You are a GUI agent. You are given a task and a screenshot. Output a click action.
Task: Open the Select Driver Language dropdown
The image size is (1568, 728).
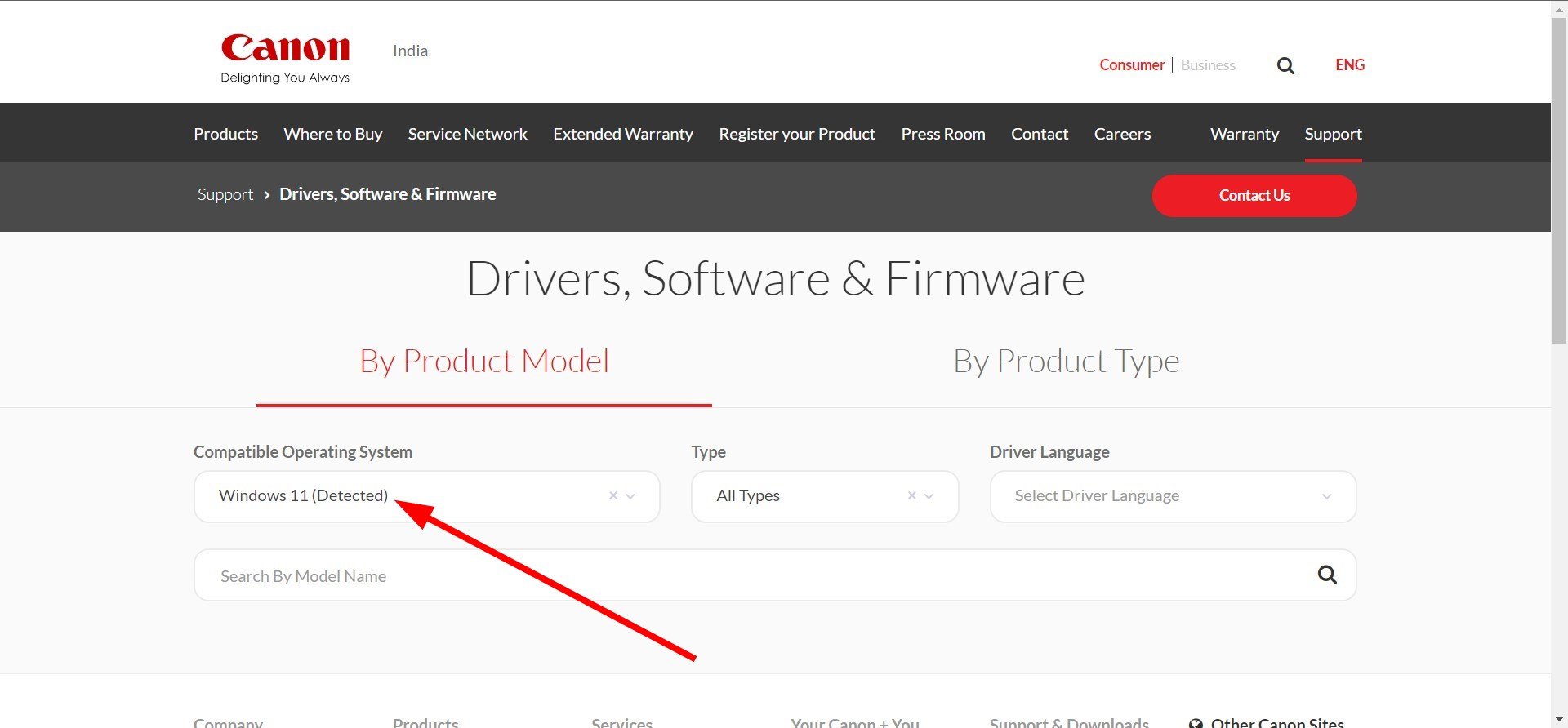(1173, 496)
